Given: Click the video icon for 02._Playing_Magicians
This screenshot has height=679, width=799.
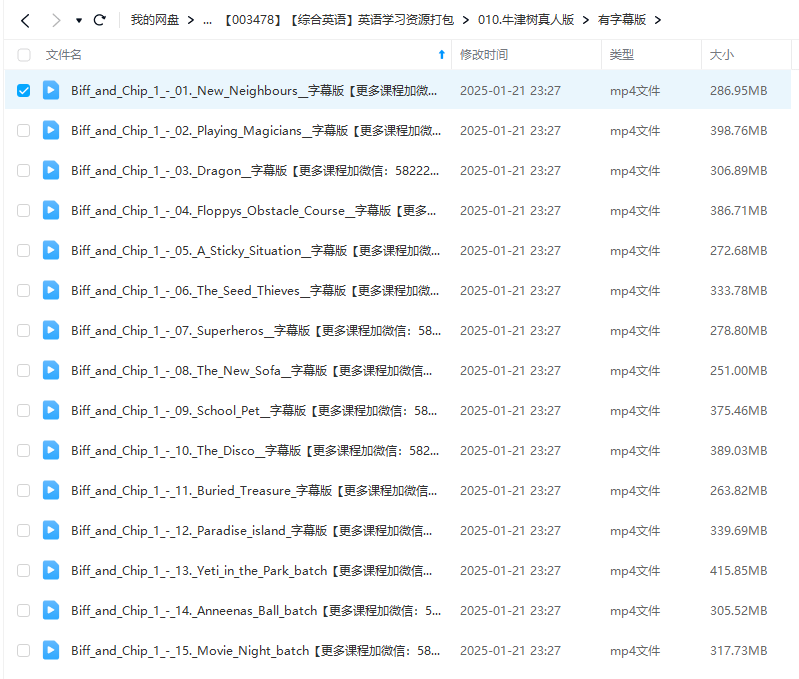Looking at the screenshot, I should click(x=50, y=130).
